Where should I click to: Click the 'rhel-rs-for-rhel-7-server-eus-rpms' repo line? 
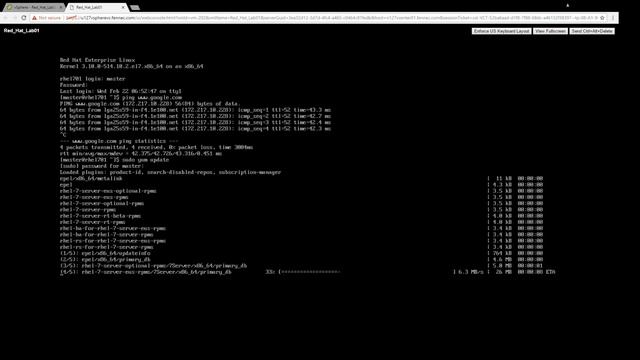113,241
